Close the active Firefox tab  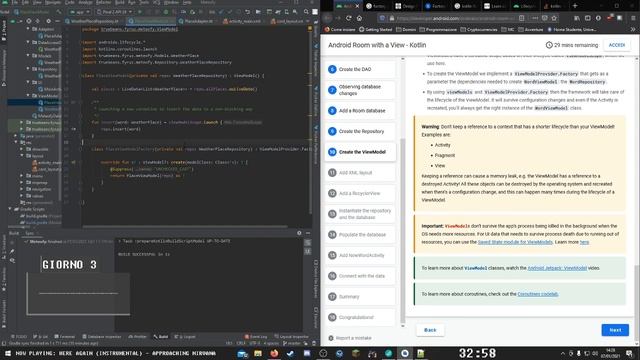[358, 6]
